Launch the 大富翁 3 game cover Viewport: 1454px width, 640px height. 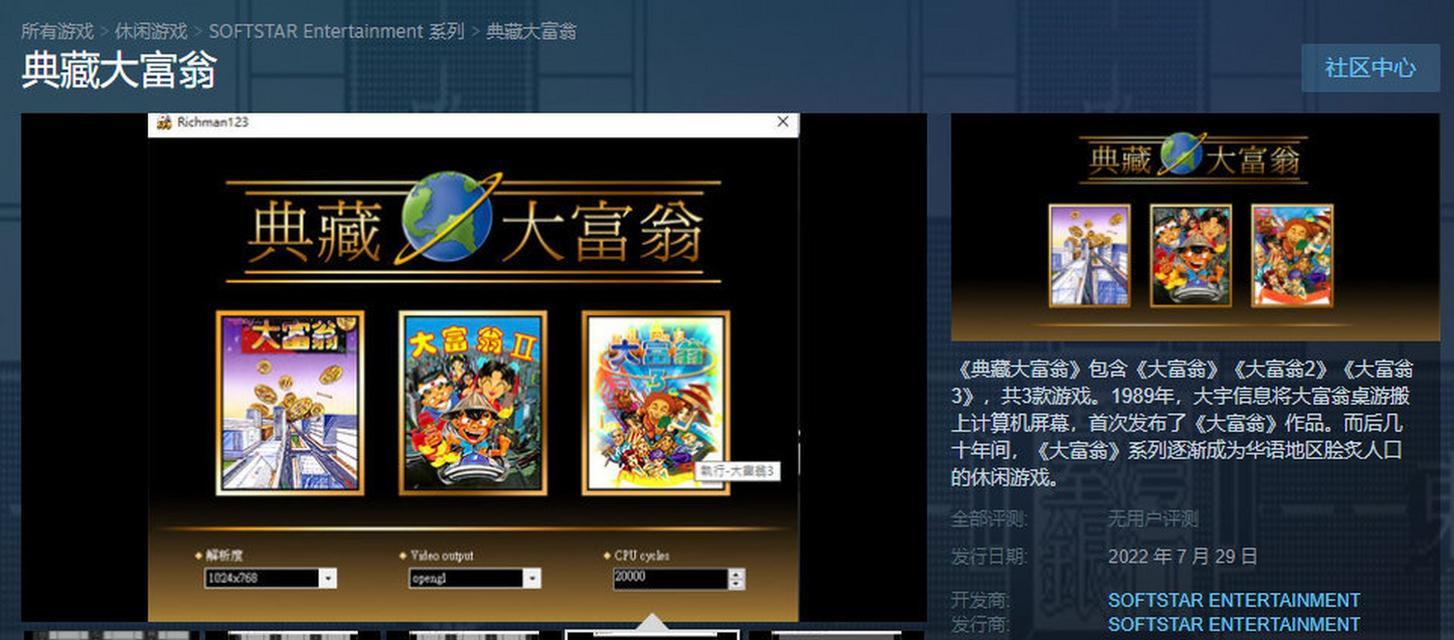pyautogui.click(x=656, y=403)
